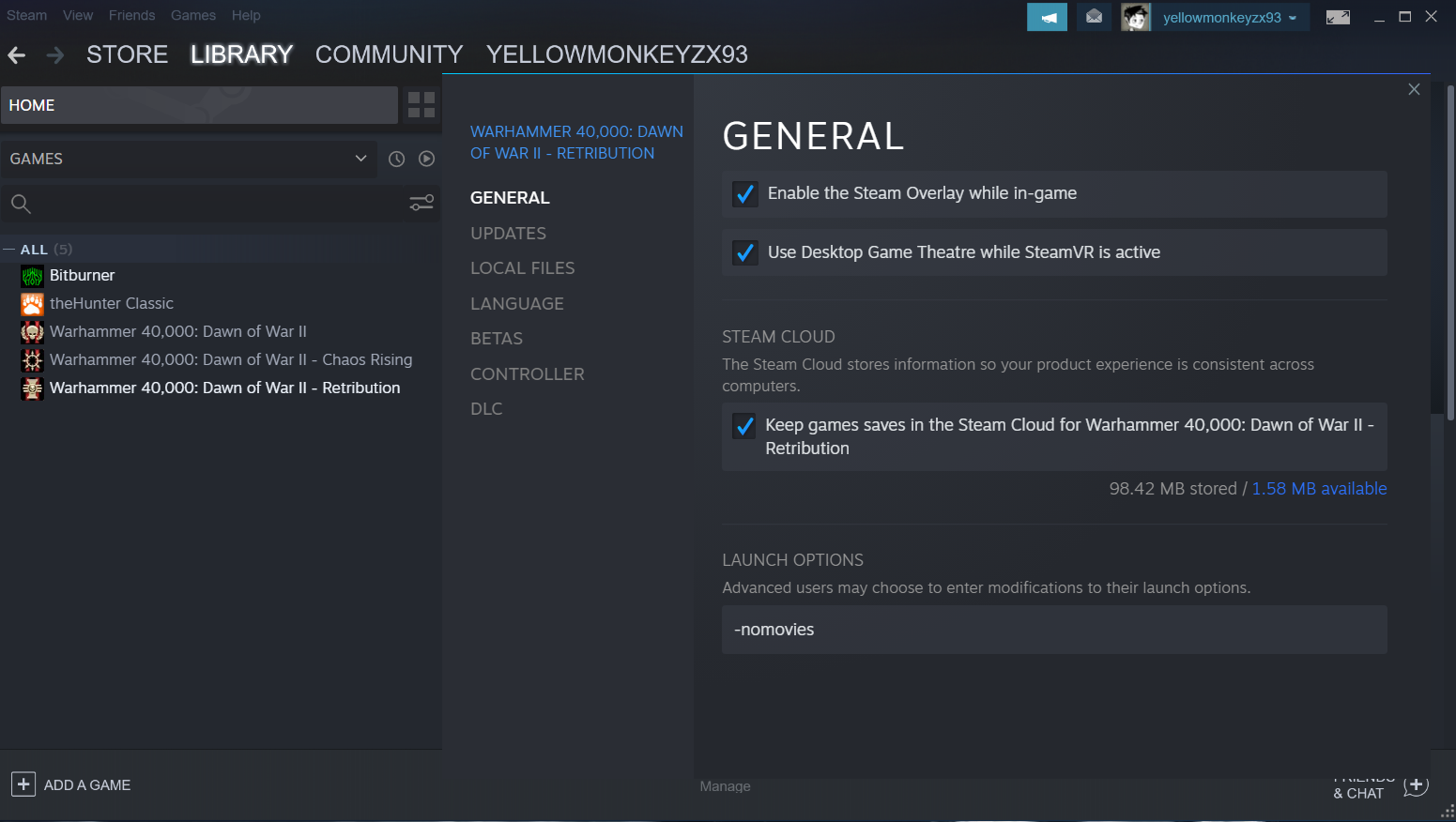Expand the Games filter dropdown
This screenshot has width=1456, height=822.
tap(189, 160)
